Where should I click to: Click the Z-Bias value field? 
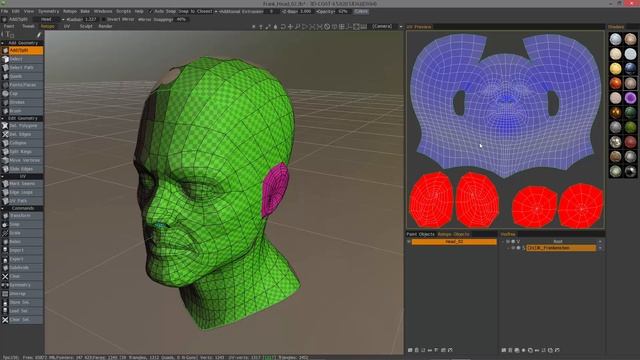pos(306,11)
